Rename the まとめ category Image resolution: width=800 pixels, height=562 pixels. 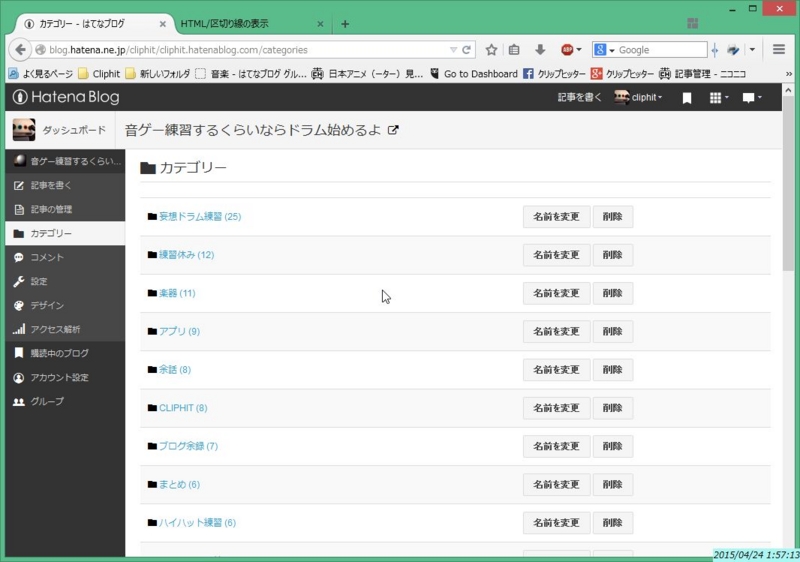(556, 484)
